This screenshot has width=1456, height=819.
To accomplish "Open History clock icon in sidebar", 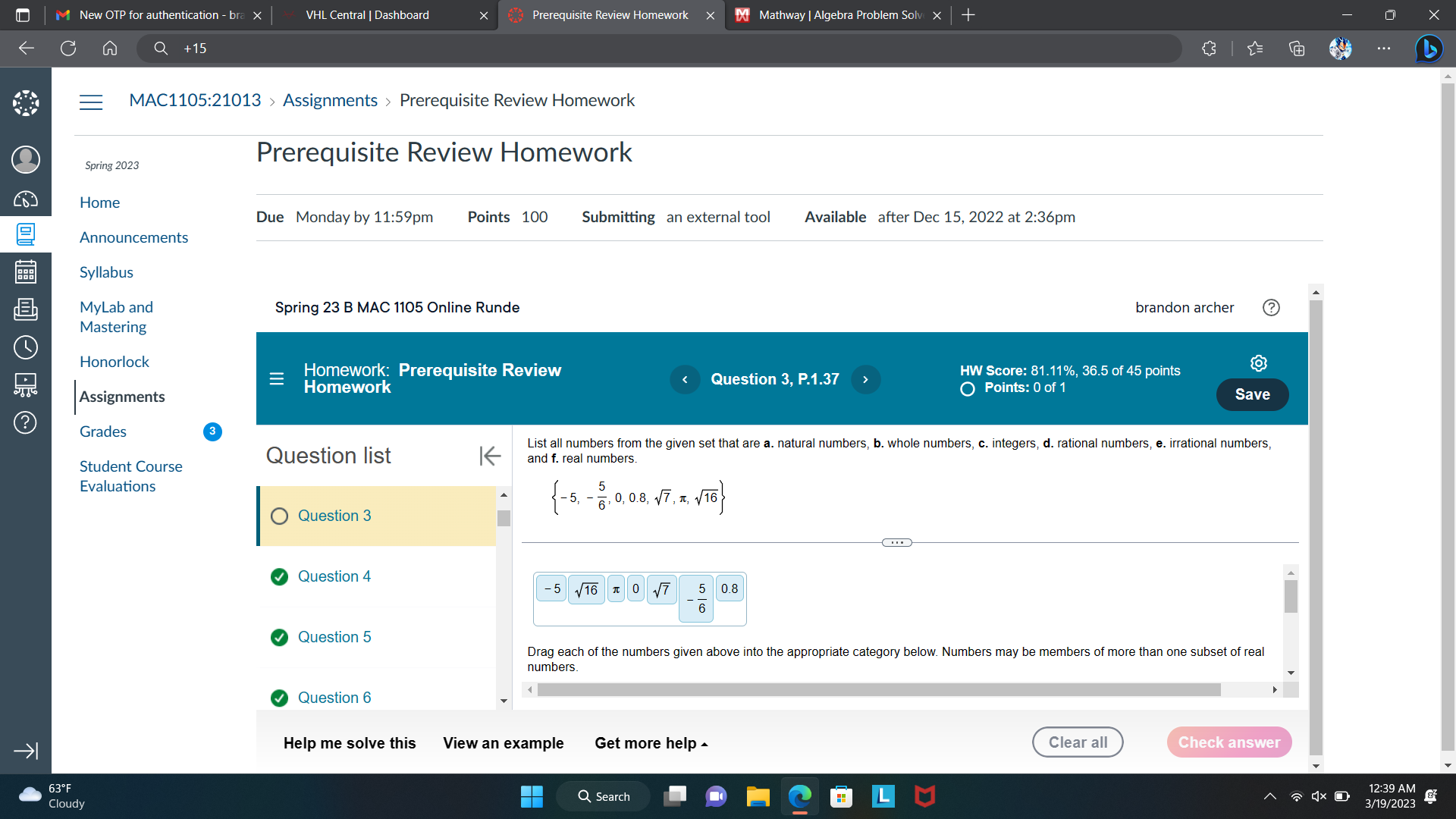I will pyautogui.click(x=26, y=347).
